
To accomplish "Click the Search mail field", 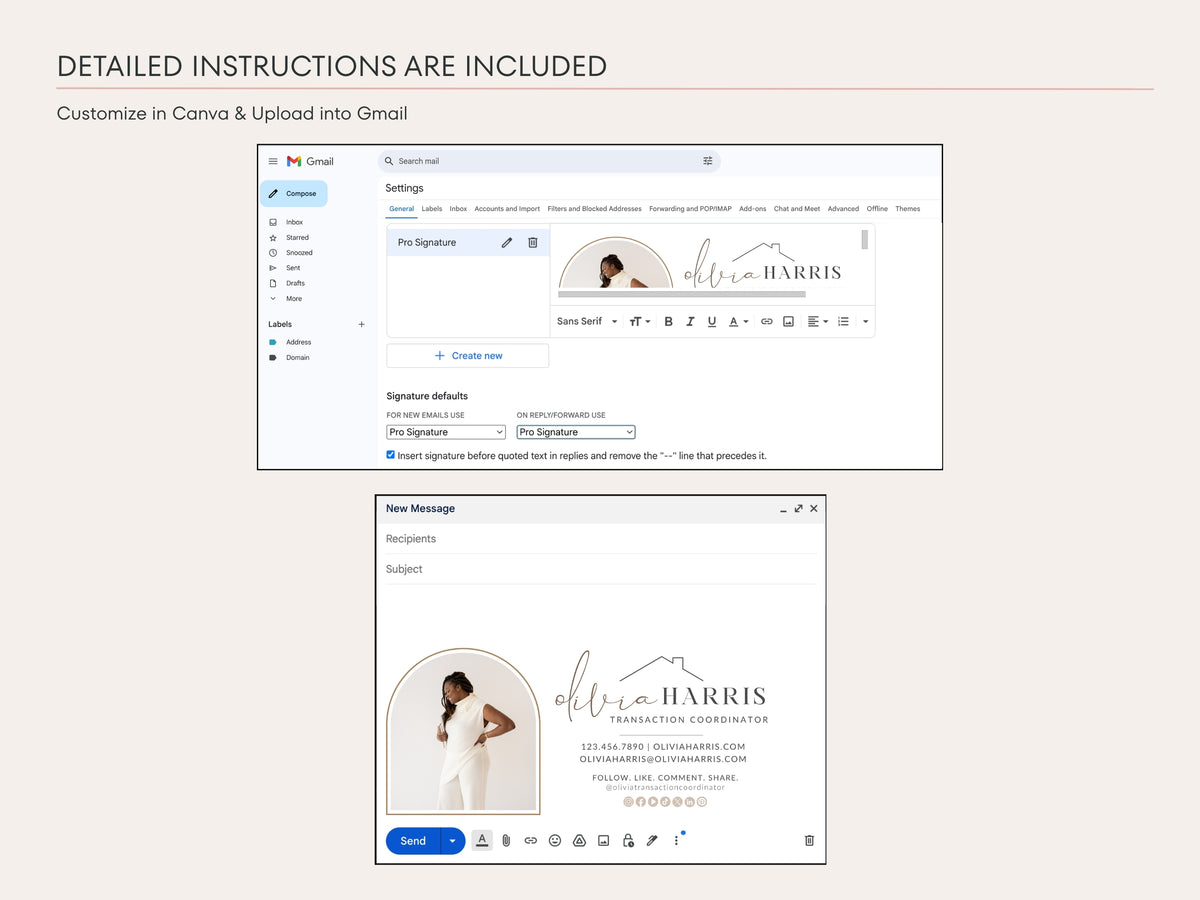I will pyautogui.click(x=549, y=161).
